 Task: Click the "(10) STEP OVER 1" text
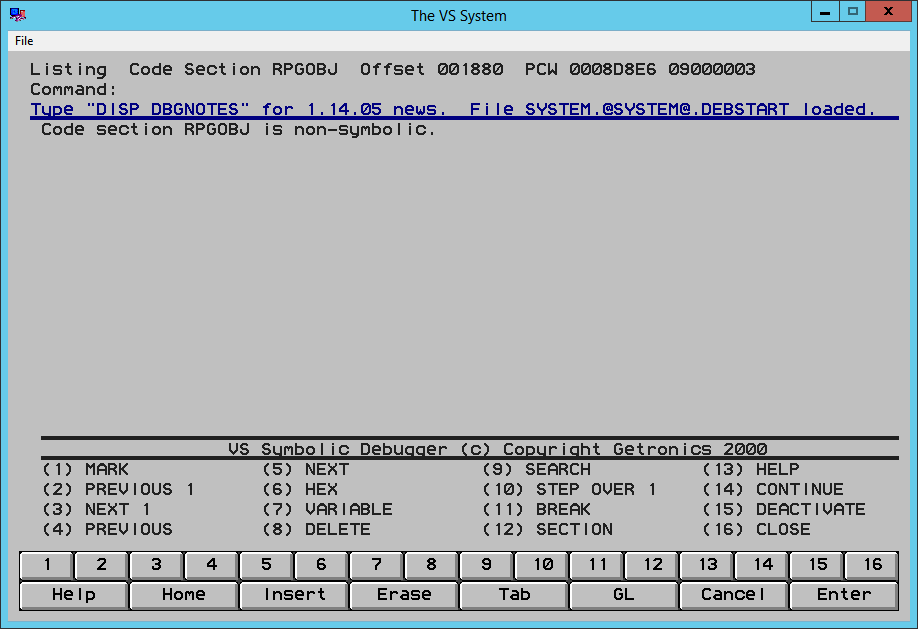tap(569, 490)
